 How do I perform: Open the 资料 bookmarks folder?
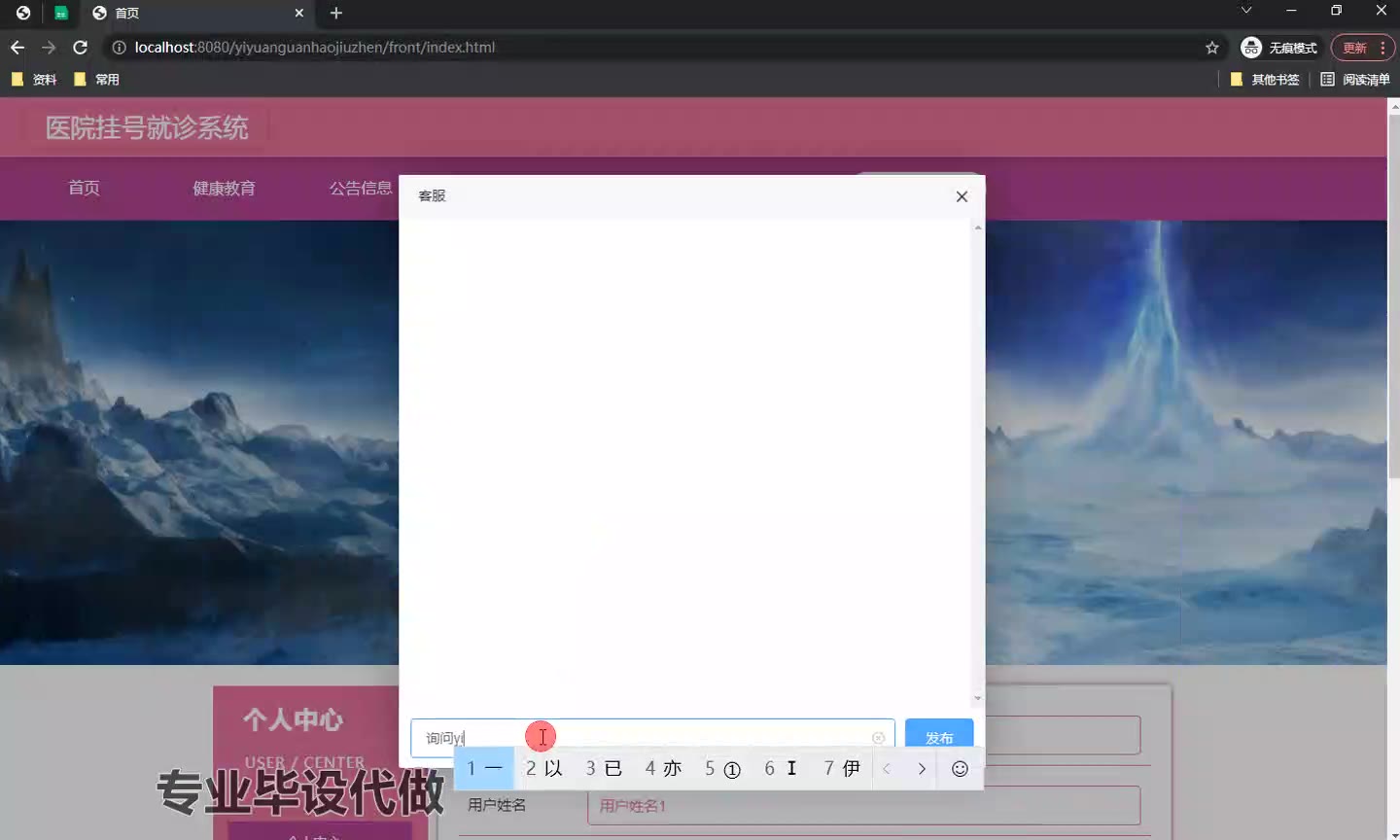click(x=34, y=80)
